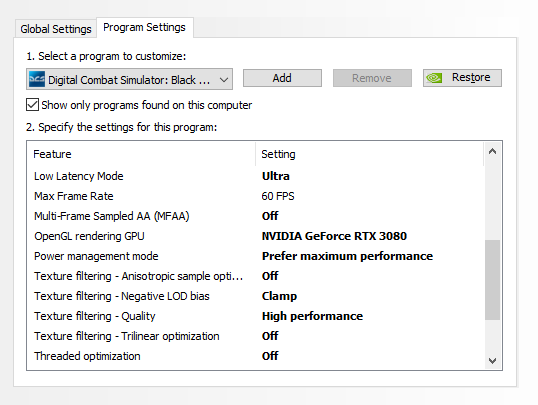Click the Add button
This screenshot has height=405, width=538.
pos(282,78)
